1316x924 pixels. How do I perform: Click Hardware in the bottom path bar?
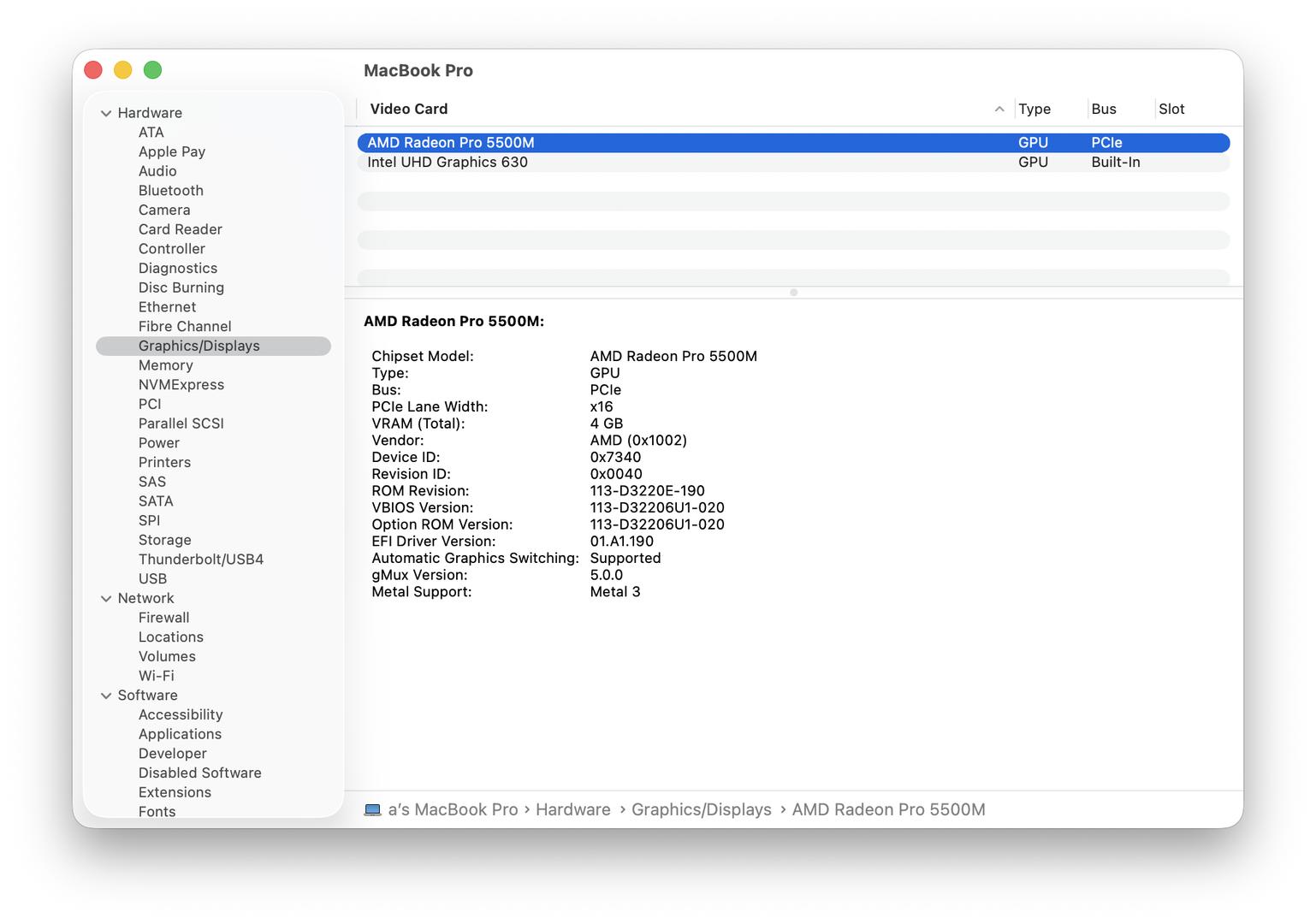(x=573, y=809)
